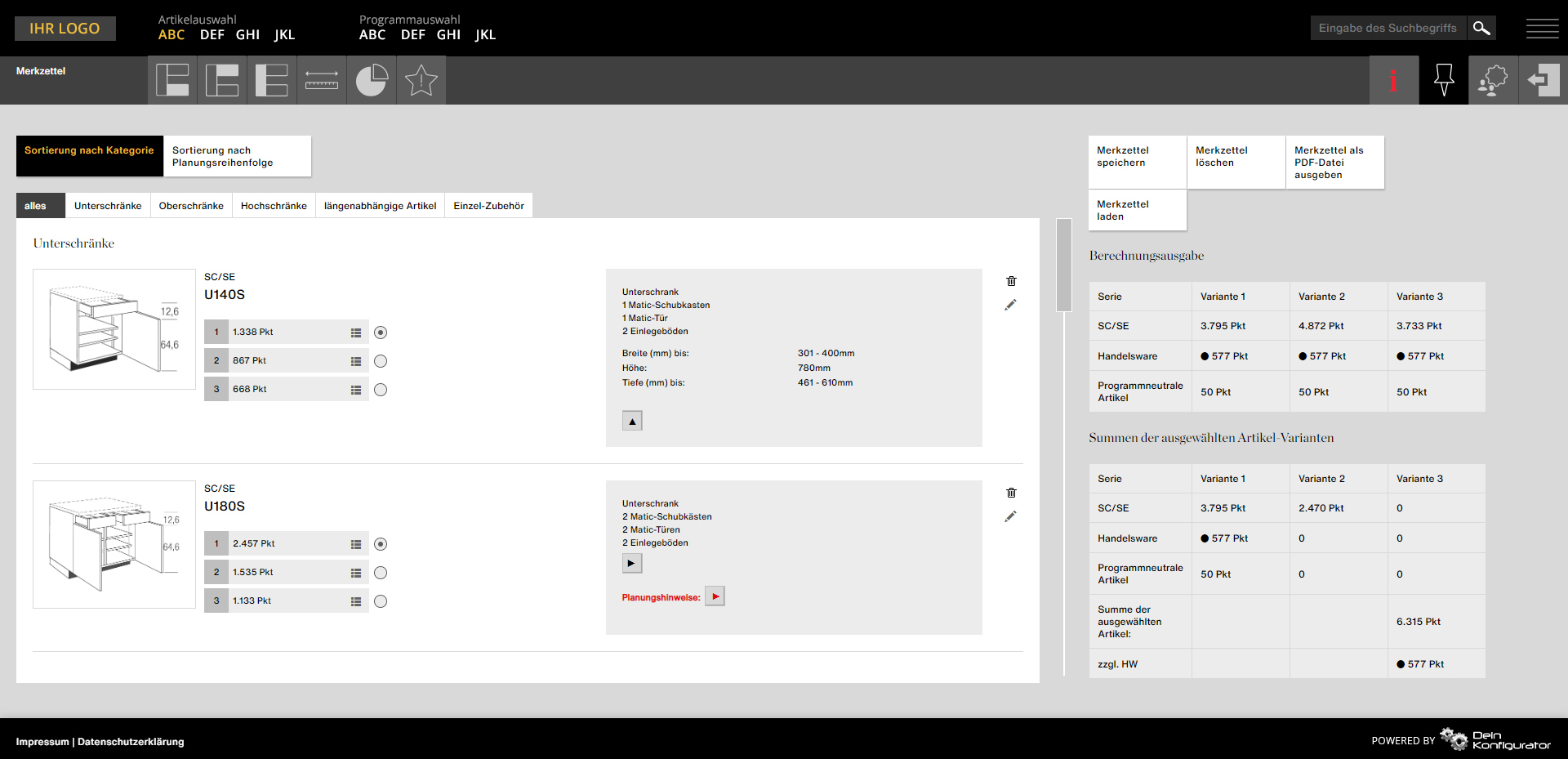
Task: Collapse U140S description with up arrow
Action: 632,421
